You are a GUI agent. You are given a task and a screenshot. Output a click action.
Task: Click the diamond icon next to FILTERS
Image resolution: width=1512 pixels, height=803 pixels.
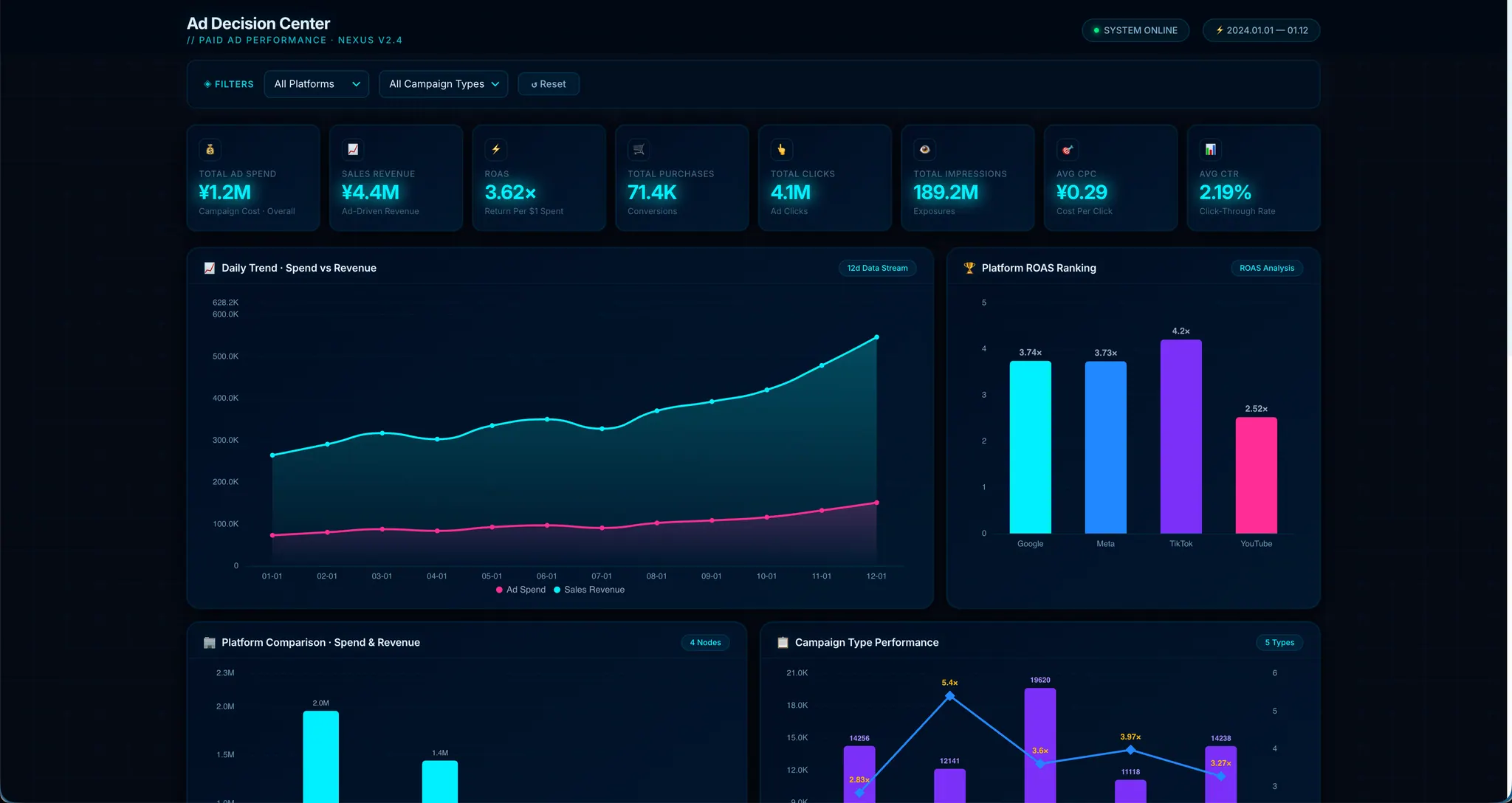click(x=207, y=84)
